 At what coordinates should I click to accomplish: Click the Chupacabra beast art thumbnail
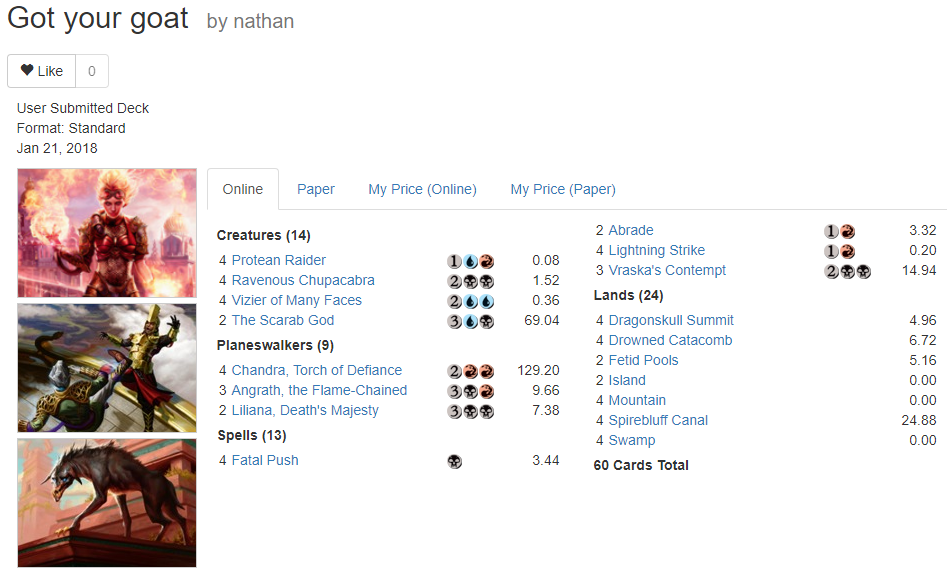[x=107, y=503]
